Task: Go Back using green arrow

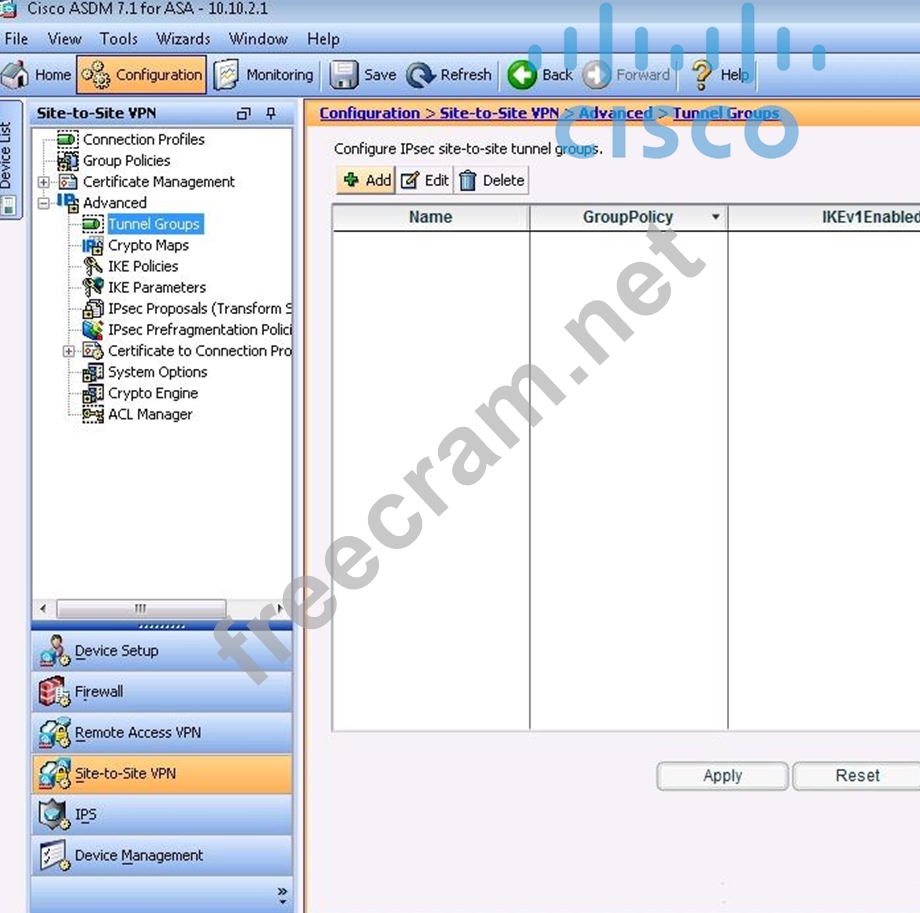Action: point(522,75)
